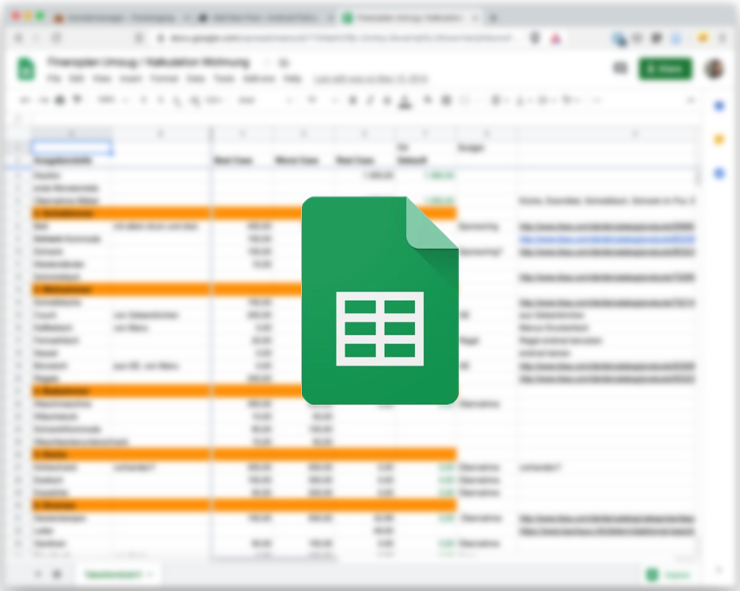This screenshot has width=740, height=591.
Task: Open the Edit menu
Action: (x=77, y=78)
